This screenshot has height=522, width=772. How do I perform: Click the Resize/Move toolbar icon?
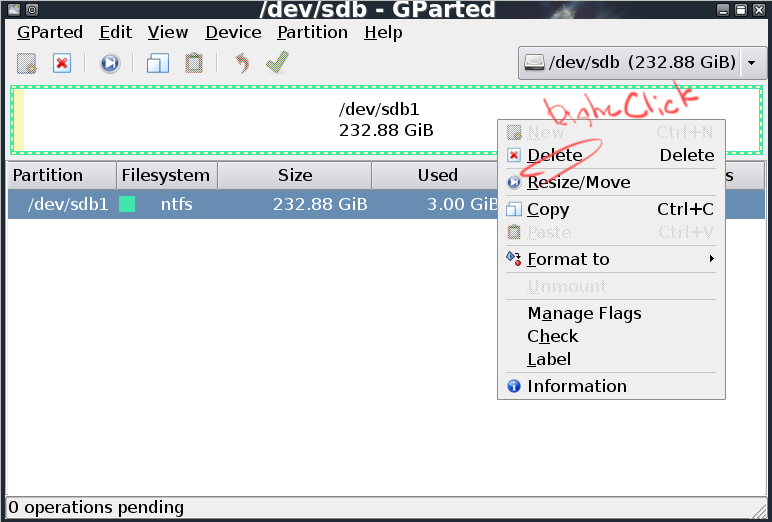click(x=110, y=63)
